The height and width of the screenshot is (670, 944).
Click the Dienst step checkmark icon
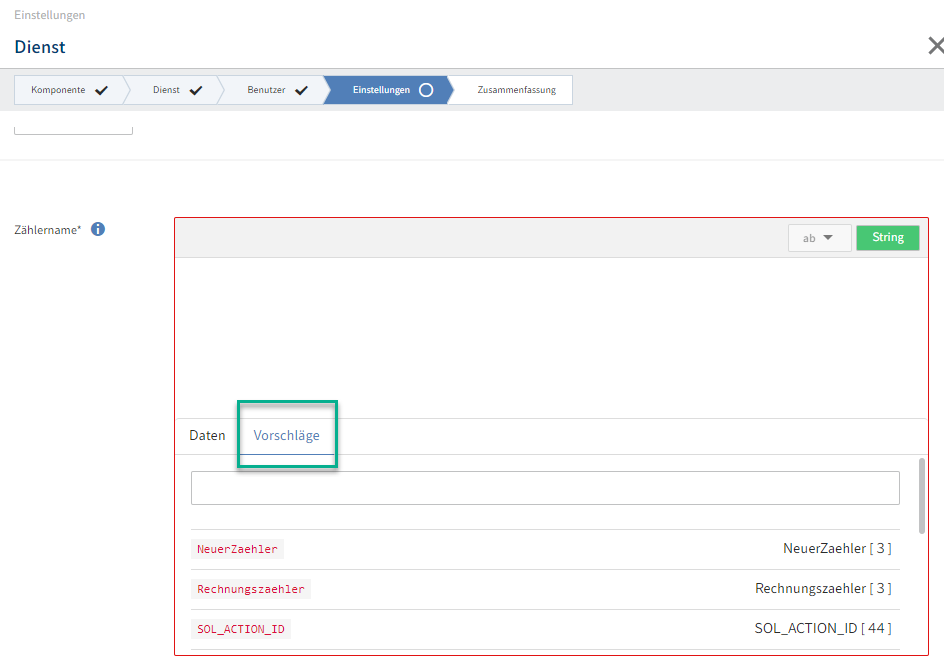(196, 90)
